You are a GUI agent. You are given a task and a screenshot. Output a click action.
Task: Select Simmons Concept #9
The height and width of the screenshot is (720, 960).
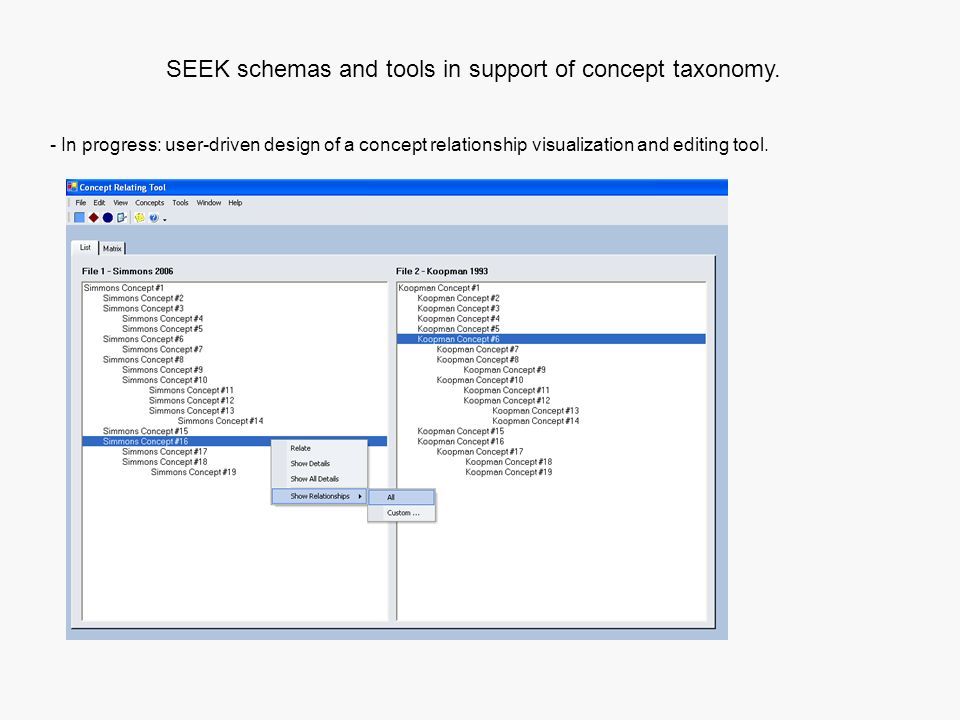(162, 370)
